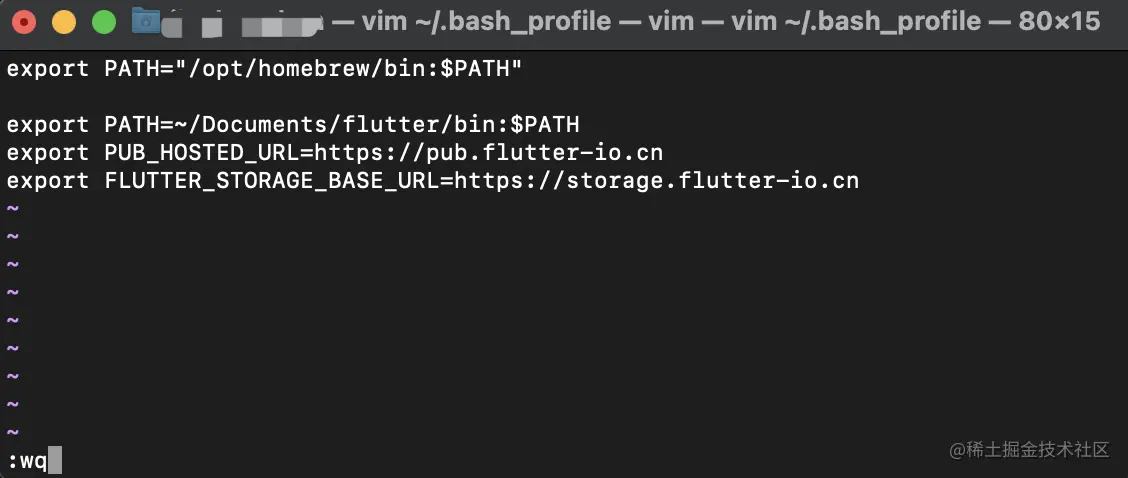Click the green fullscreen window button

pos(104,22)
